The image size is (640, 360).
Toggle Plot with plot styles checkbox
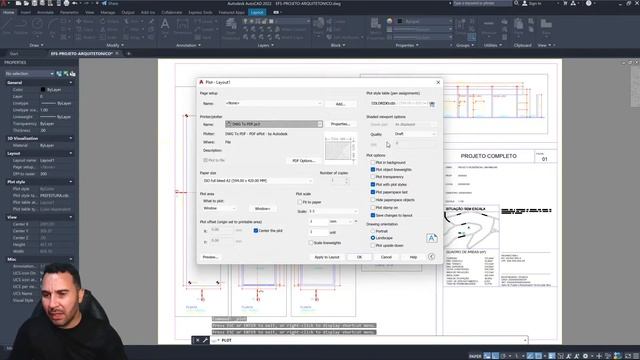373,184
